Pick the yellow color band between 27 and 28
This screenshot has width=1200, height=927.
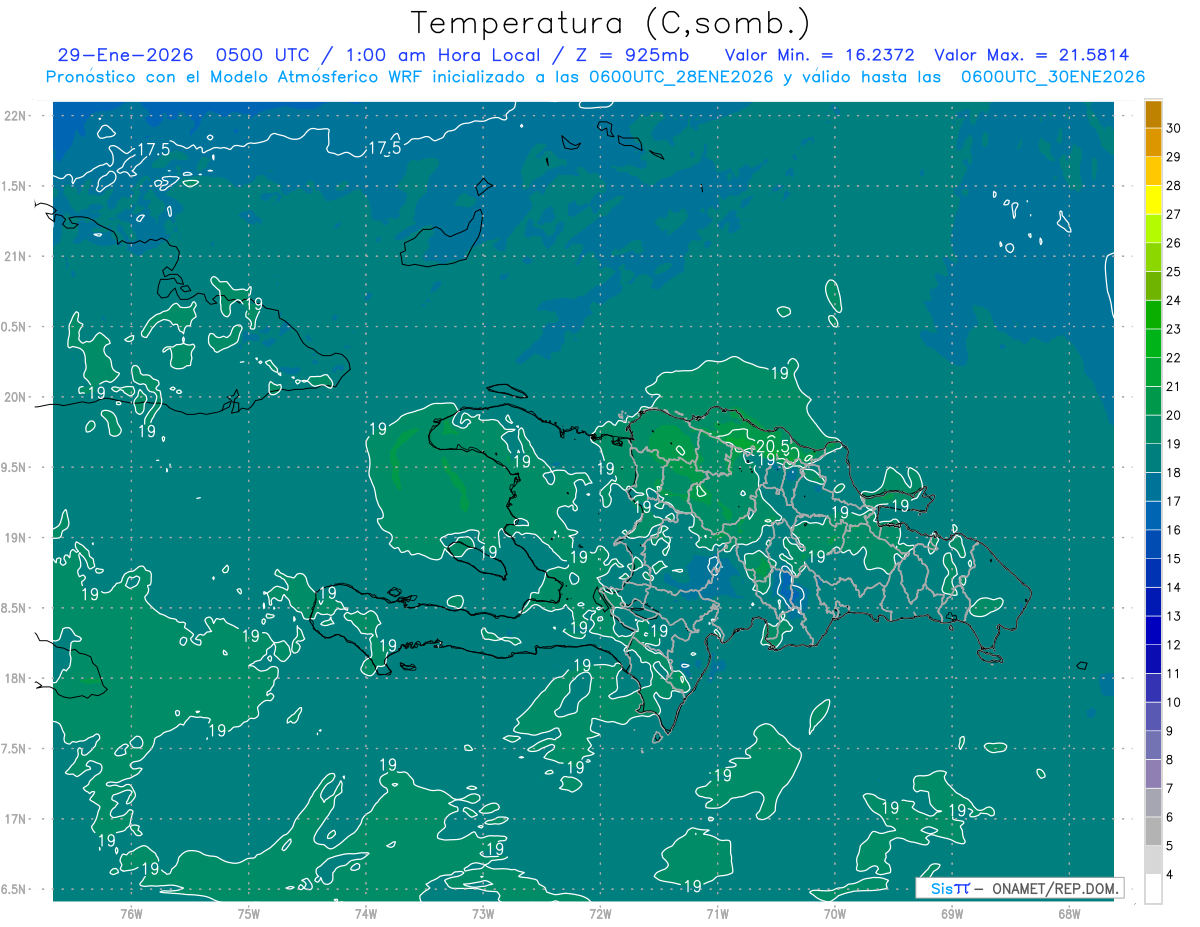point(1153,199)
